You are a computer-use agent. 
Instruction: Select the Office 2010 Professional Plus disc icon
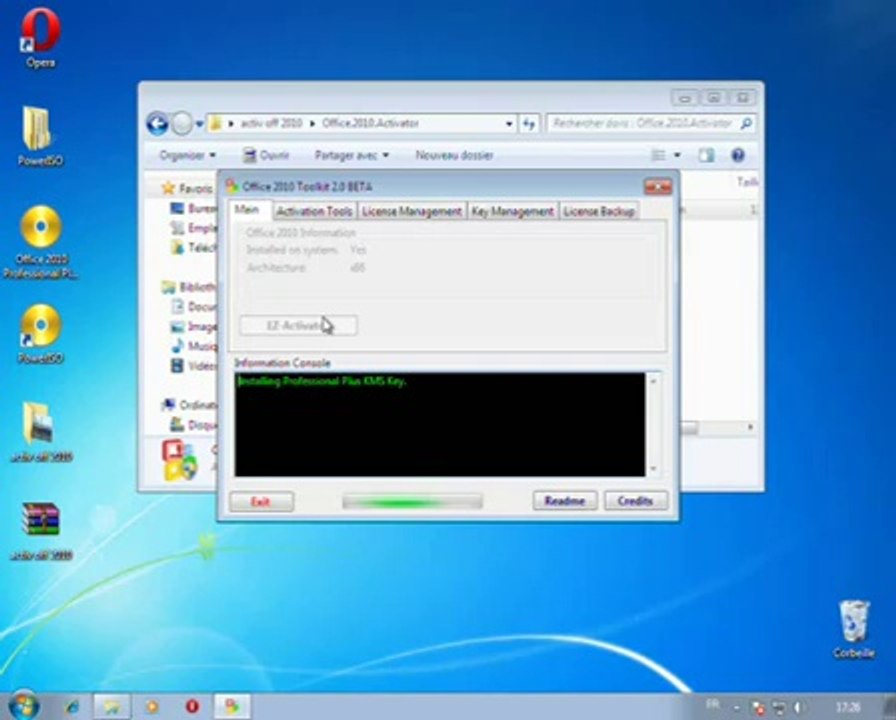[x=41, y=242]
